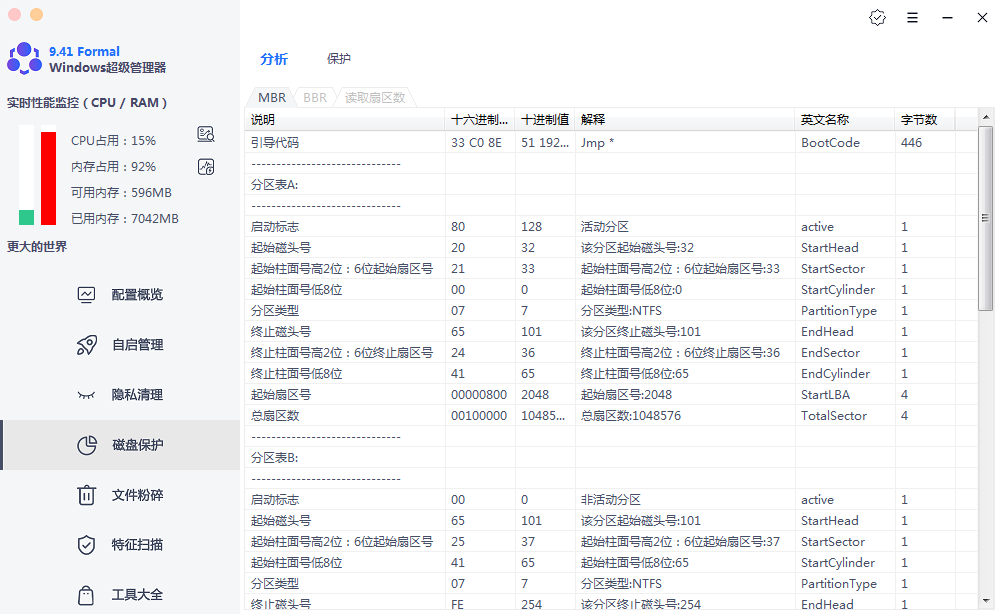Click the verification badge icon in title bar
Viewport: 999px width, 614px height.
[x=877, y=18]
